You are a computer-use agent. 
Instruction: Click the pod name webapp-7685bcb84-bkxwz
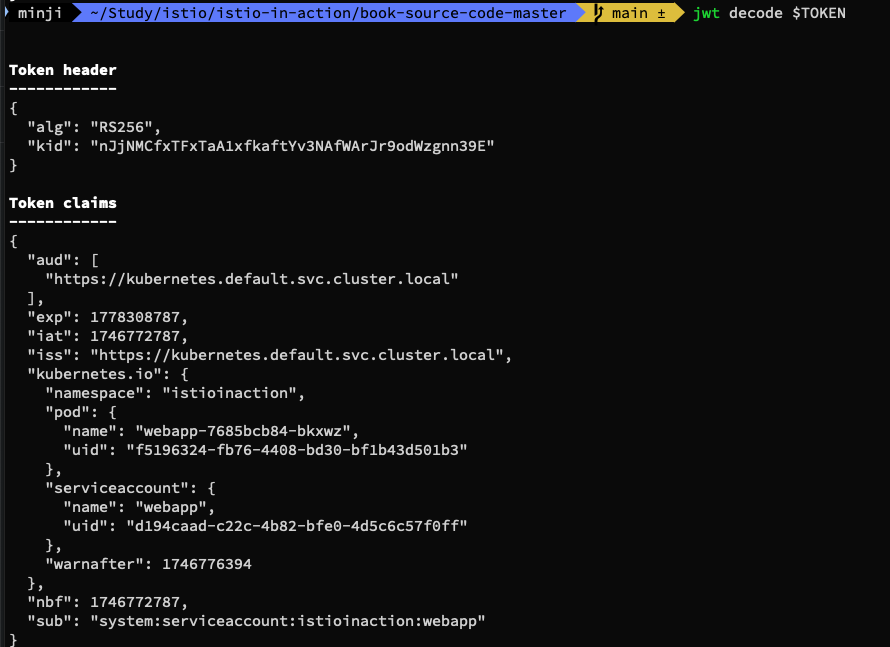242,431
